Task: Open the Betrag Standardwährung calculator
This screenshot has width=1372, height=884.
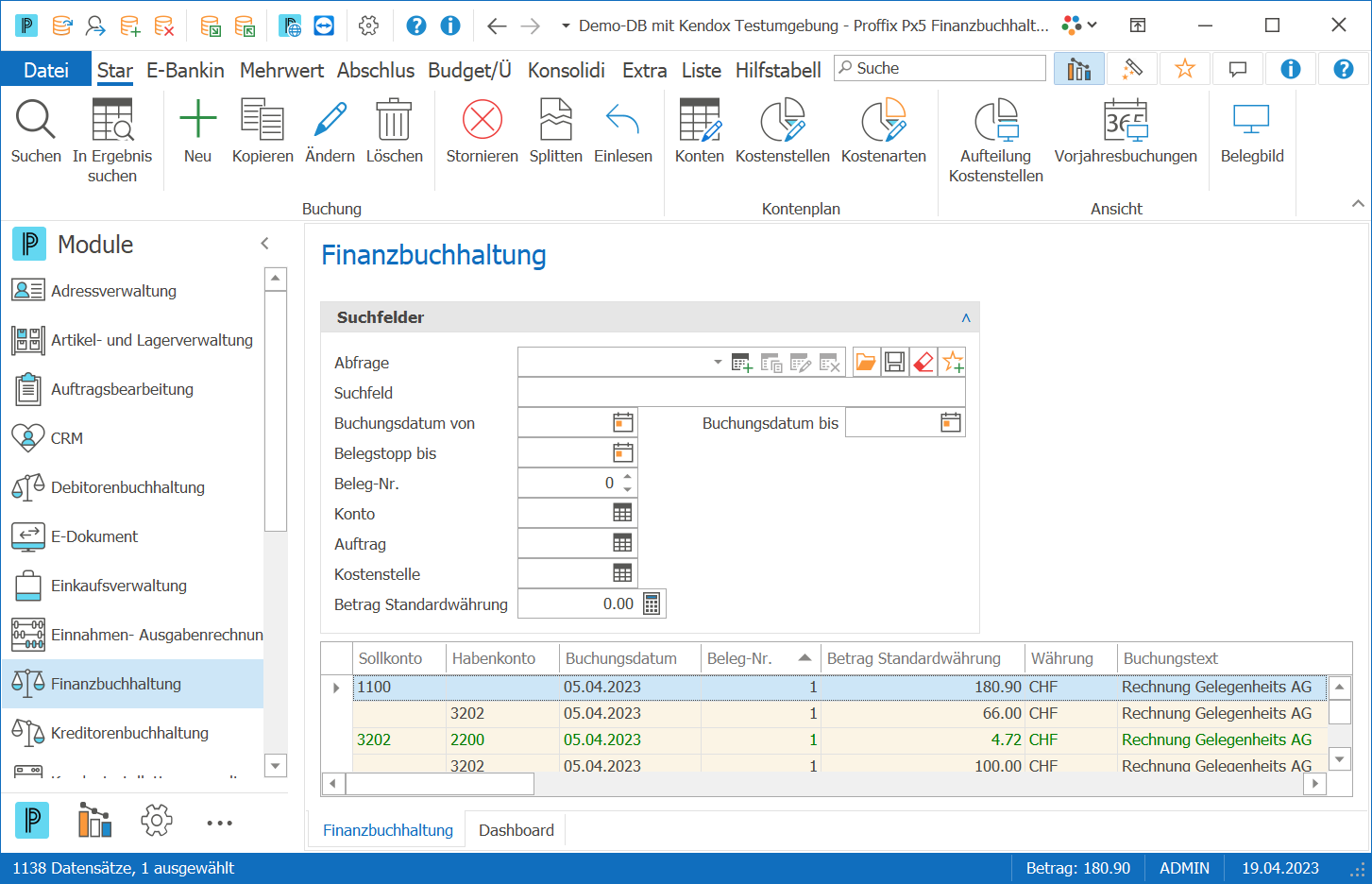Action: pyautogui.click(x=652, y=603)
